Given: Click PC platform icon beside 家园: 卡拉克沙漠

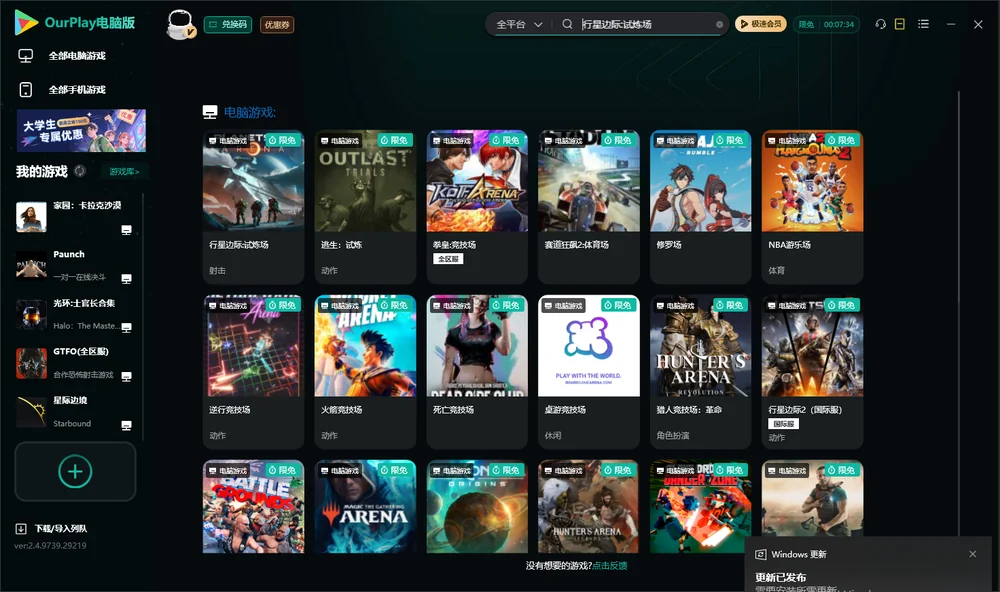Looking at the screenshot, I should click(126, 230).
